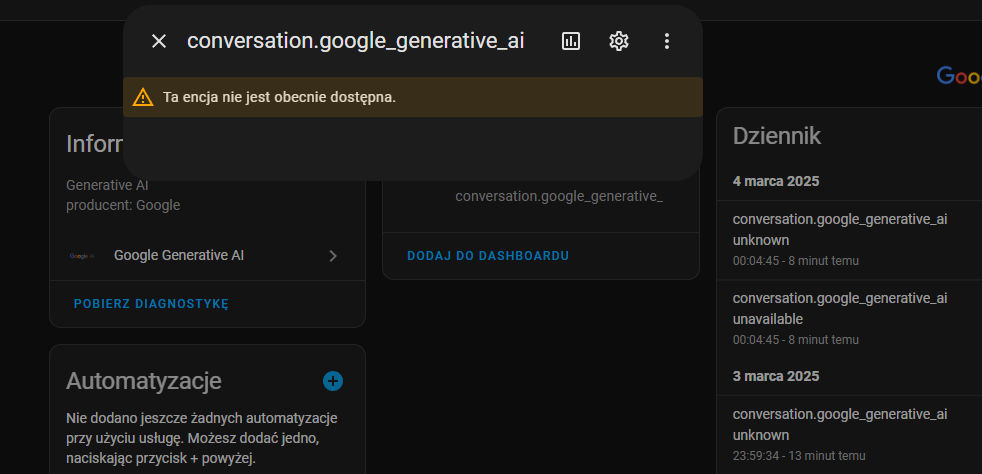Open entity history chart icon
982x474 pixels.
[571, 41]
